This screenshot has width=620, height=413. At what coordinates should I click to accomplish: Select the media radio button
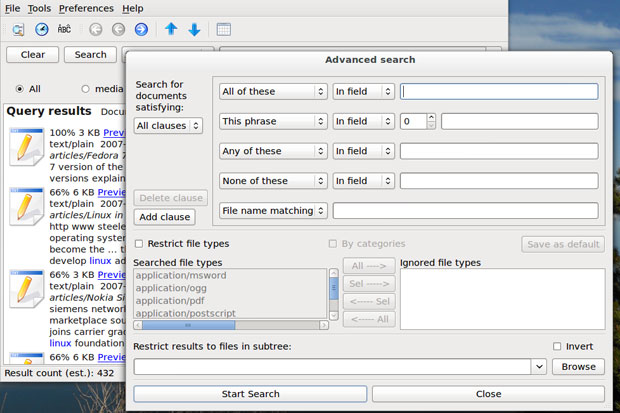(x=85, y=89)
